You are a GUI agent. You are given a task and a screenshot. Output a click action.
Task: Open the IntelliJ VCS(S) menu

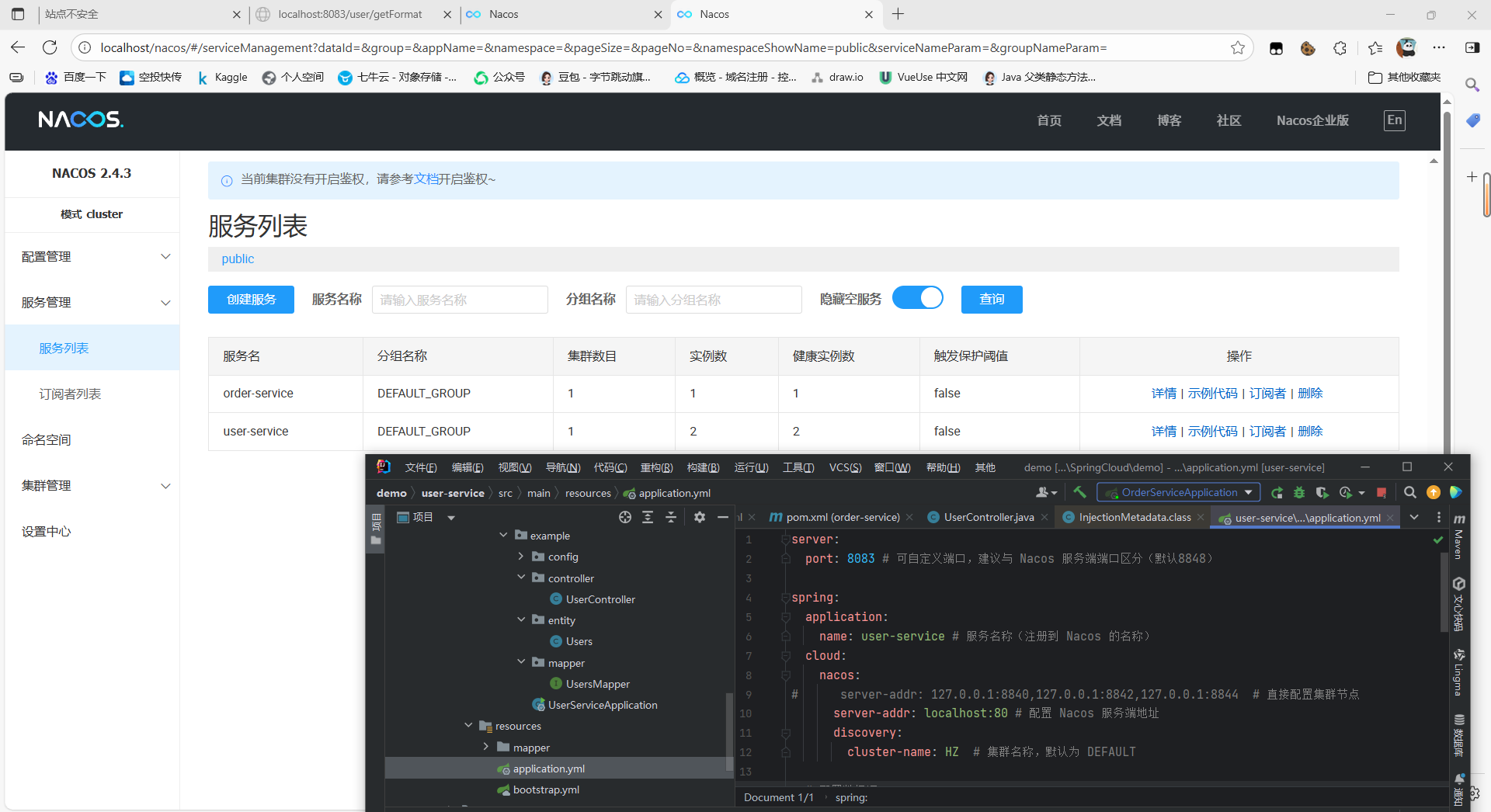coord(845,467)
